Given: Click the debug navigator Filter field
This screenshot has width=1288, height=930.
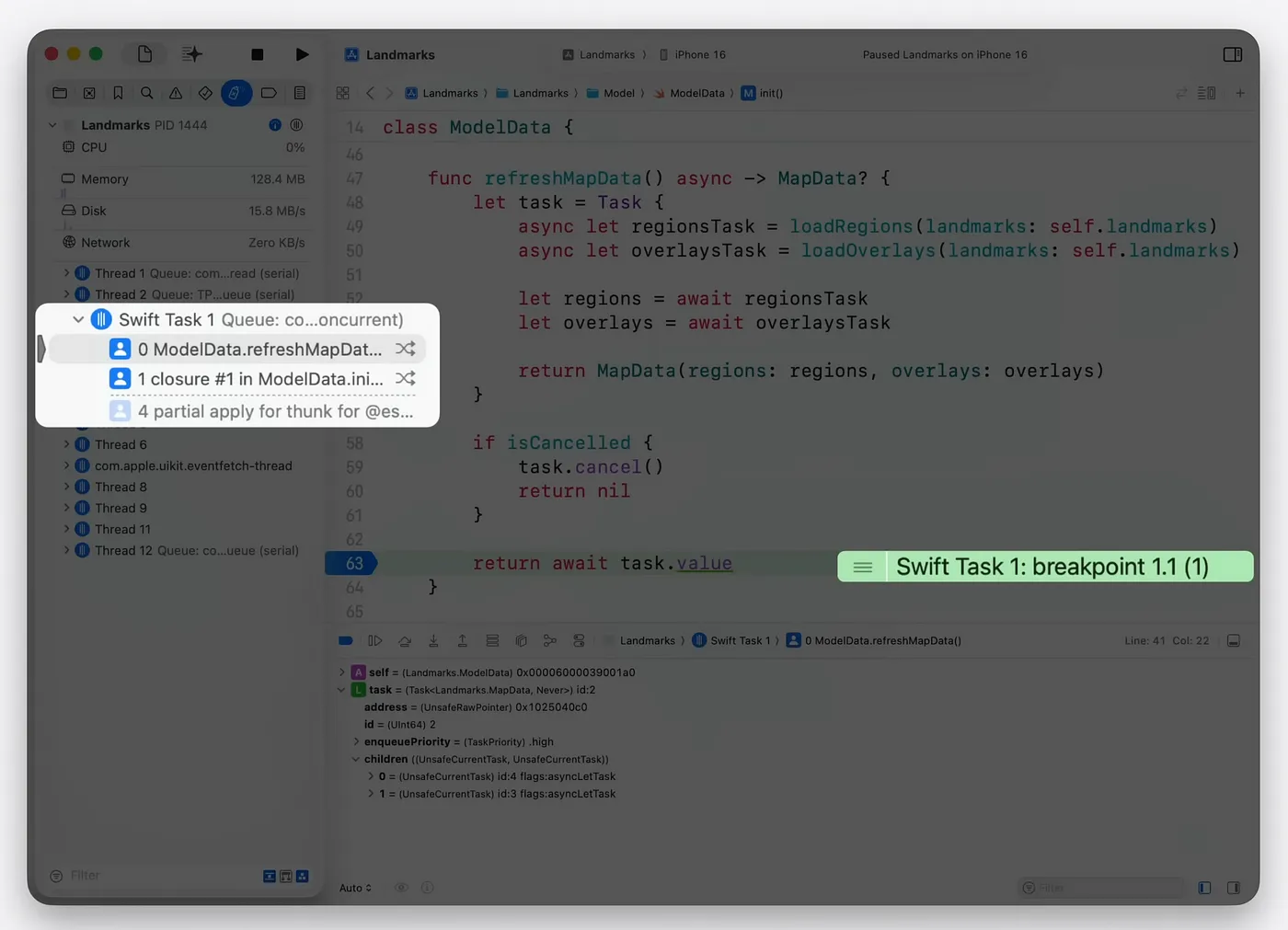Looking at the screenshot, I should coord(152,876).
